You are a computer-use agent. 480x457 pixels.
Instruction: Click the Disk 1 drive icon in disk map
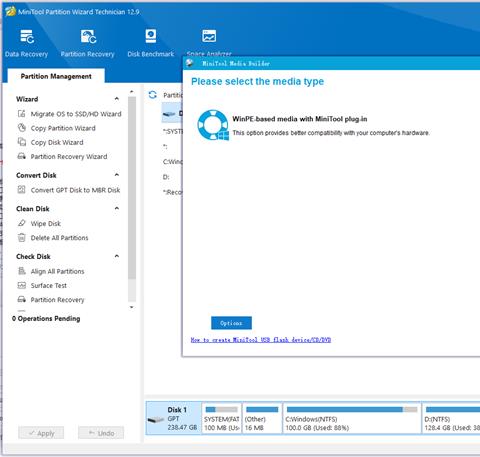pyautogui.click(x=156, y=420)
